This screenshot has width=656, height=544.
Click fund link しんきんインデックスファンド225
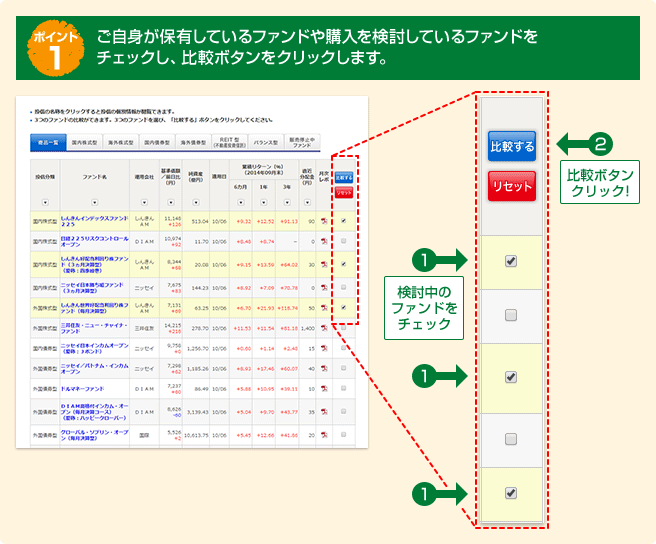pyautogui.click(x=94, y=220)
